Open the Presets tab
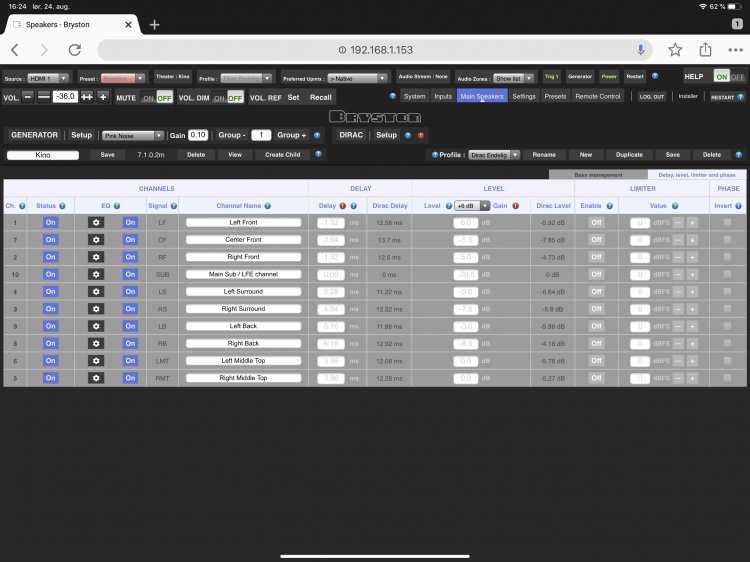The height and width of the screenshot is (562, 750). coord(555,97)
